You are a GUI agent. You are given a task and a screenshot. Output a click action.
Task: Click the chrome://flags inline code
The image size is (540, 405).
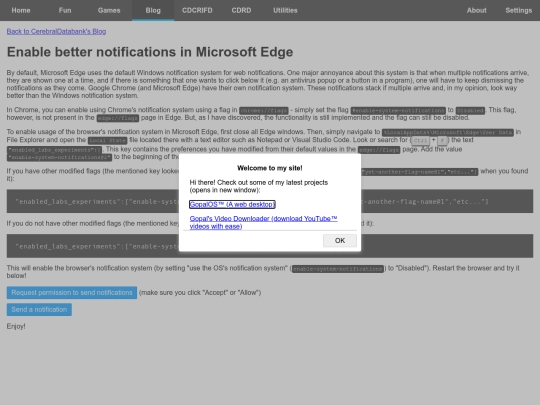pyautogui.click(x=264, y=111)
